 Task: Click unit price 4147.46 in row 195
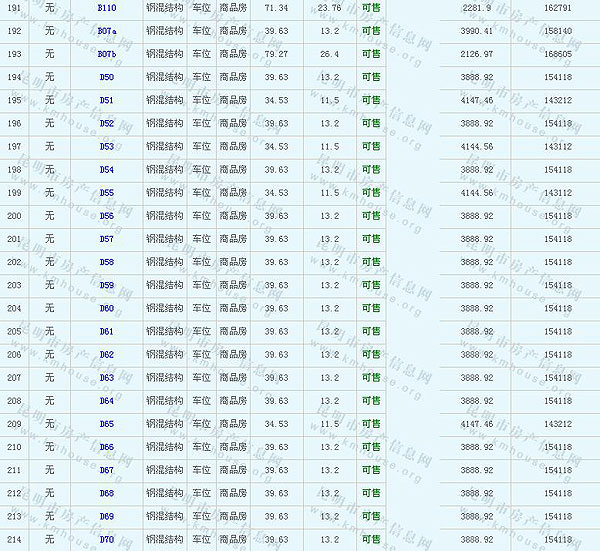tap(479, 100)
